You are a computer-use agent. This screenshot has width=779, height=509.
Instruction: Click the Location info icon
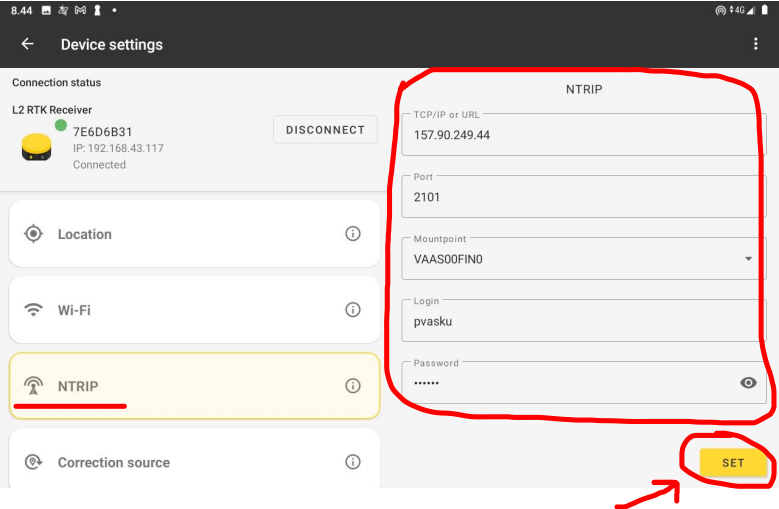pyautogui.click(x=353, y=234)
